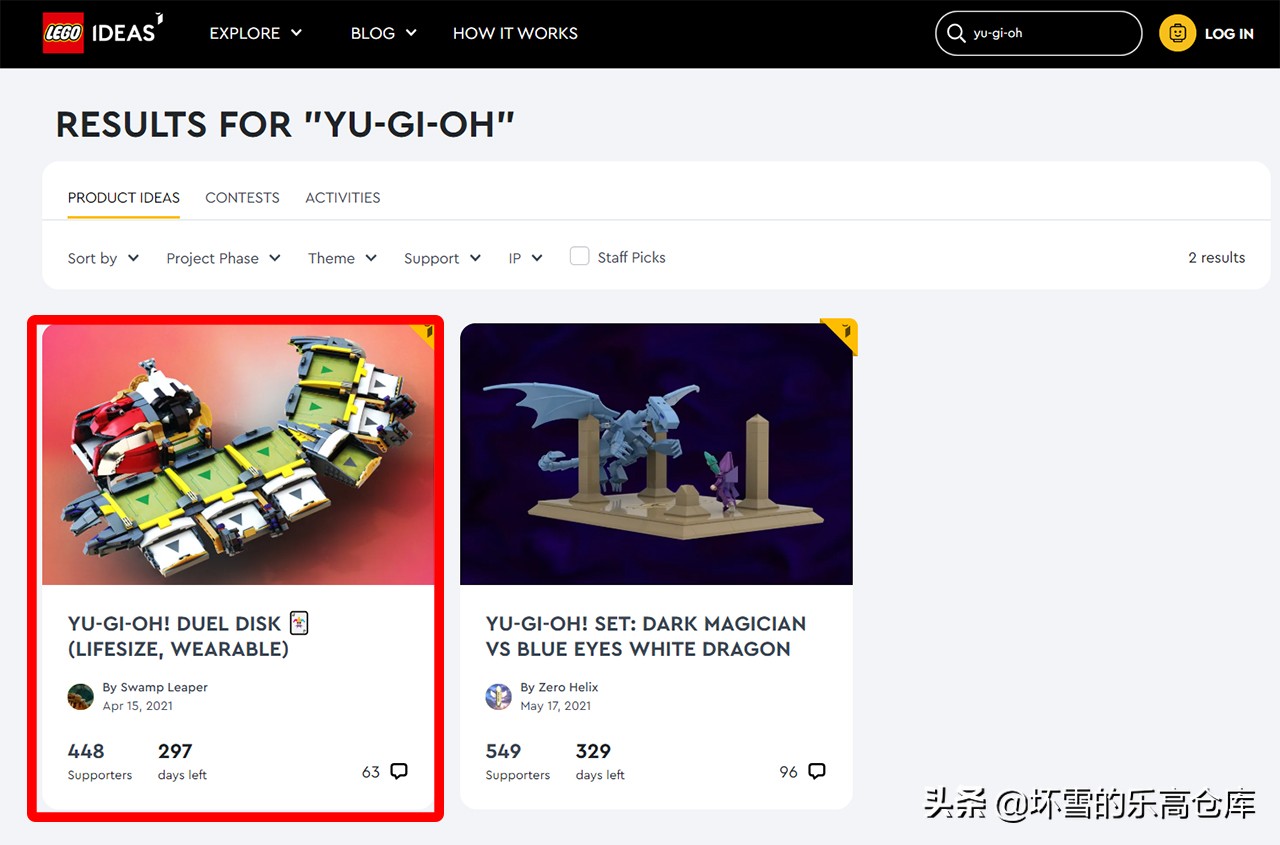Click Swamp Leaper's profile avatar
The width and height of the screenshot is (1280, 845).
pyautogui.click(x=81, y=696)
